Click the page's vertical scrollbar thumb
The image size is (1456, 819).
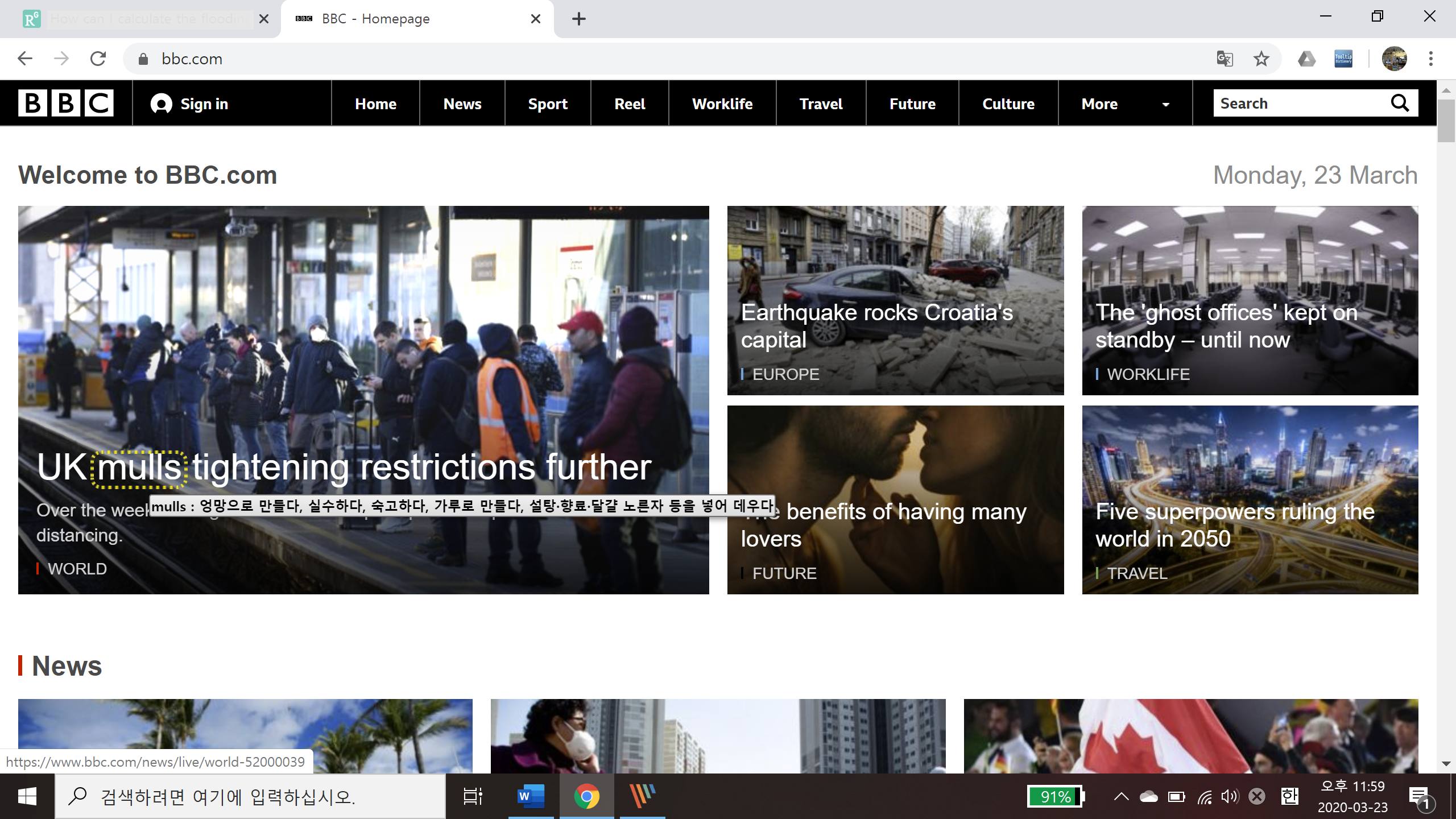pyautogui.click(x=1445, y=121)
